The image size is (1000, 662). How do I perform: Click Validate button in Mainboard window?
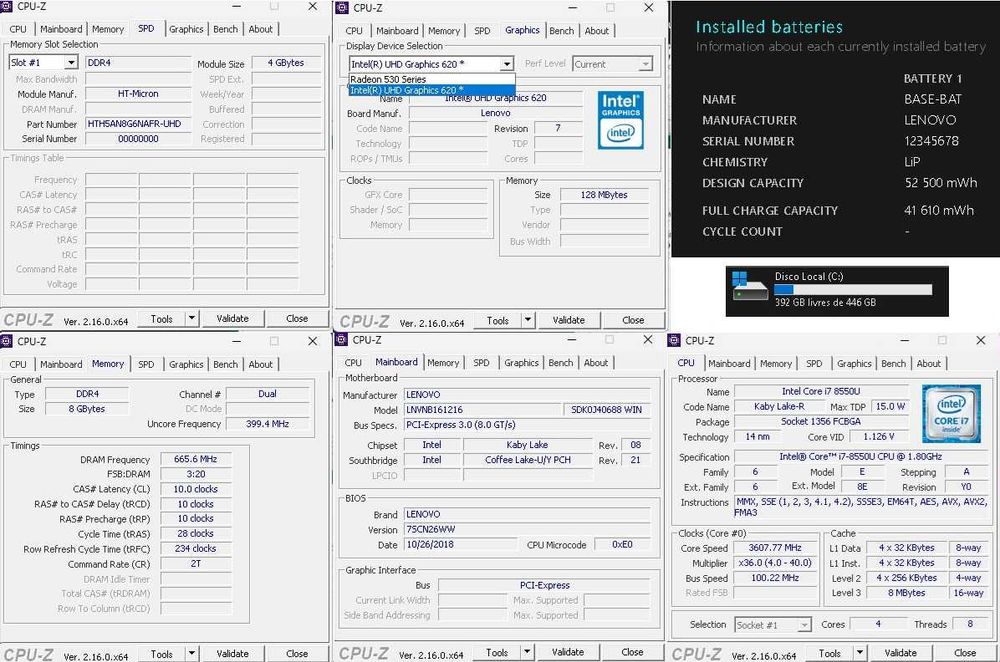568,651
